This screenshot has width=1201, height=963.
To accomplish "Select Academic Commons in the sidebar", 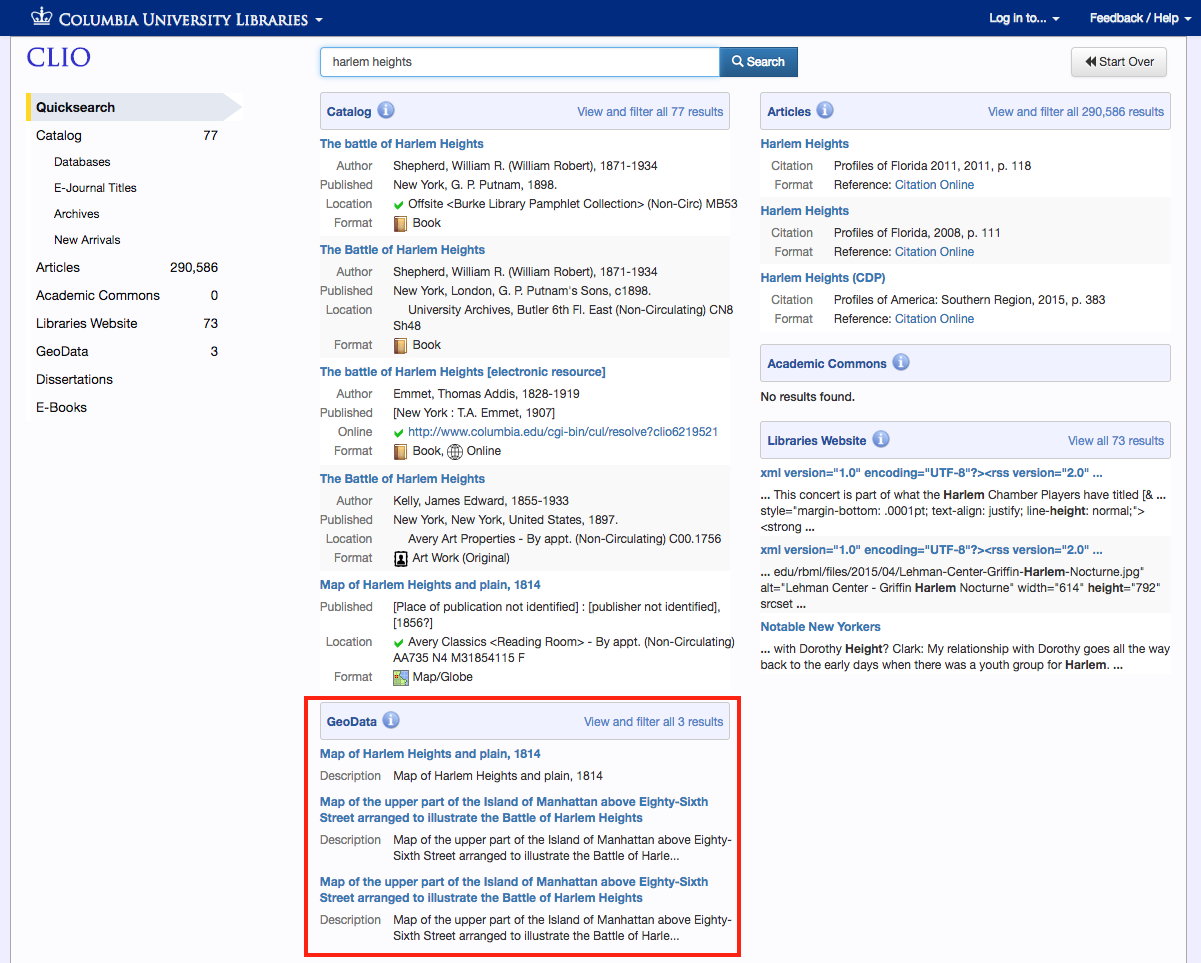I will 98,295.
